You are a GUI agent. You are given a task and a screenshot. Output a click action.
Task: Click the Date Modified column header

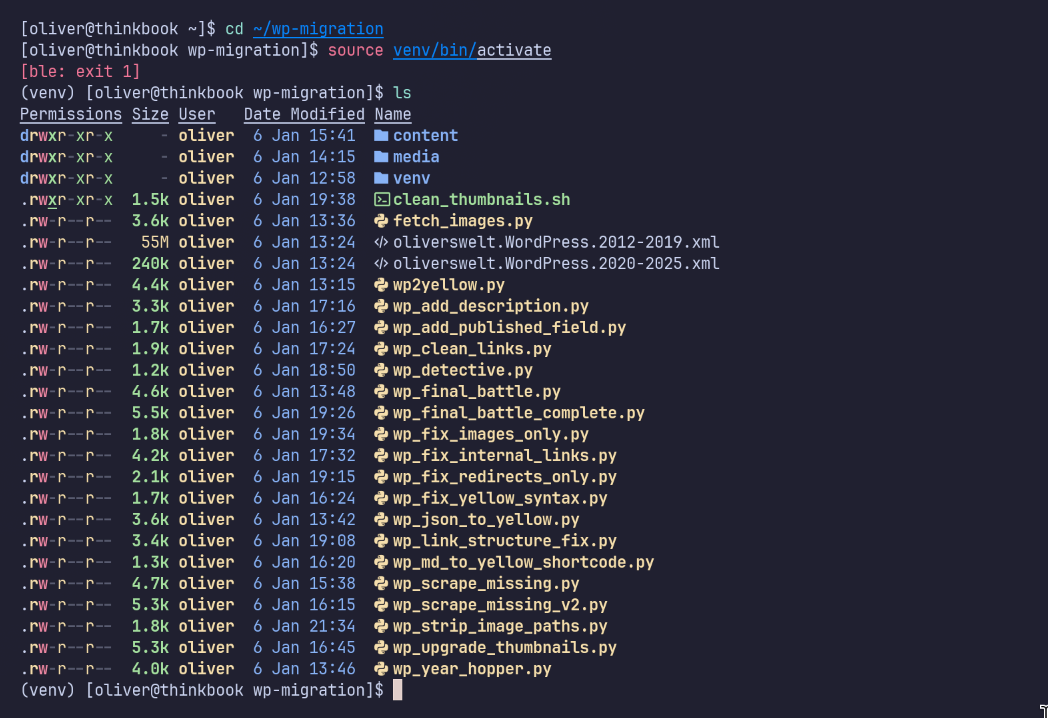(x=304, y=114)
